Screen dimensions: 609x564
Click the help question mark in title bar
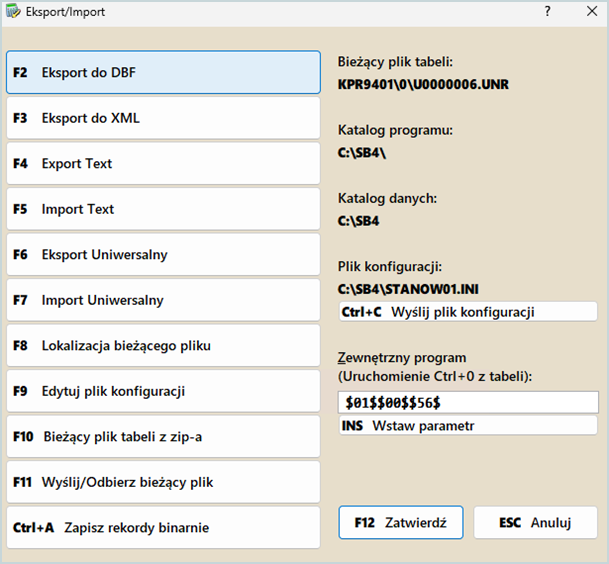[x=547, y=12]
